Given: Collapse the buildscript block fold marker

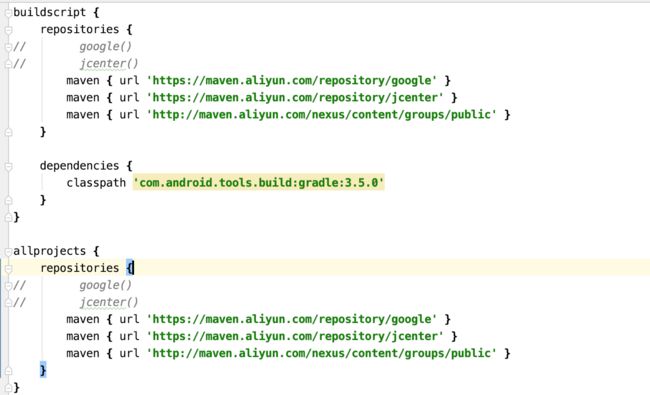Looking at the screenshot, I should [x=8, y=13].
